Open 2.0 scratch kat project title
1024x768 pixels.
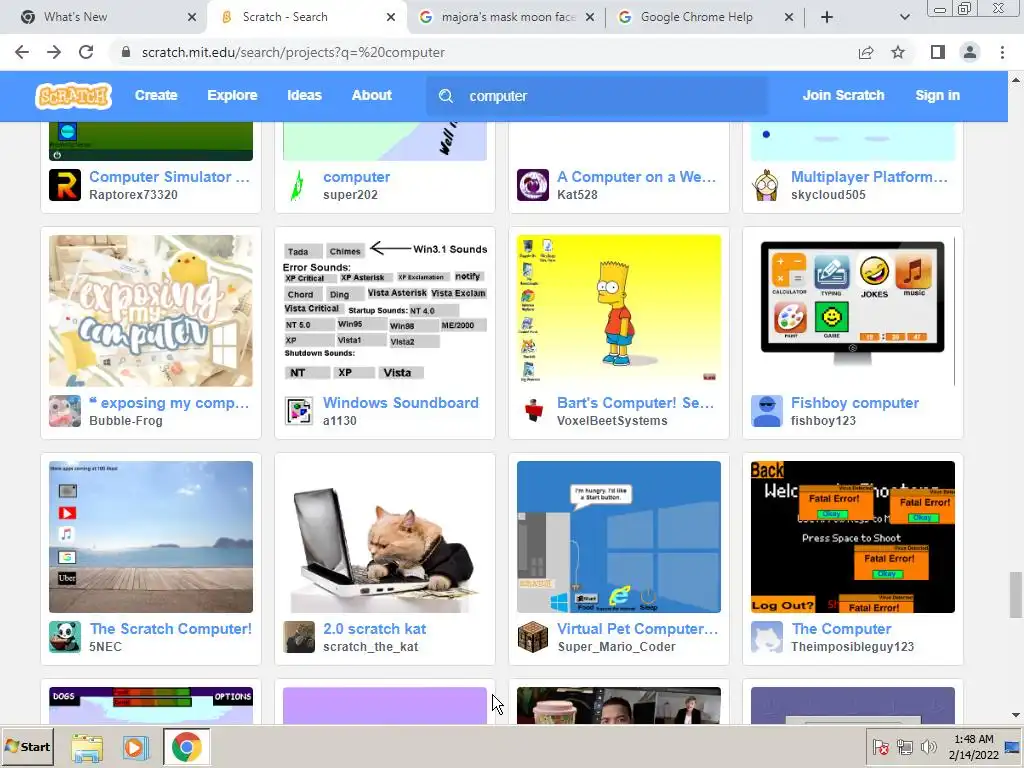[374, 628]
